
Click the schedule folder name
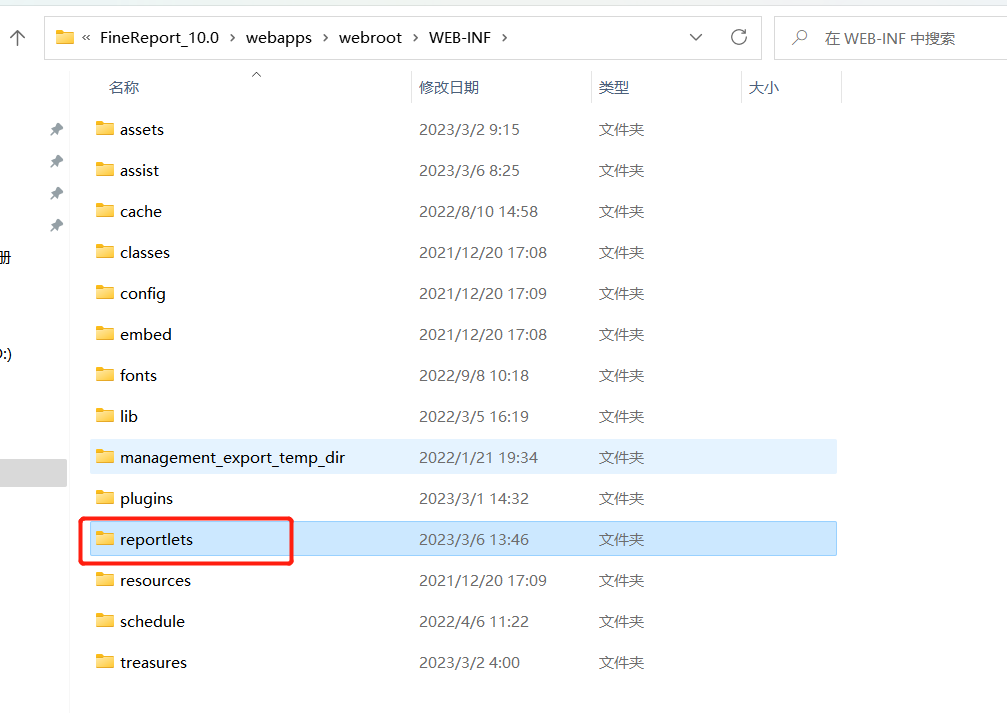click(152, 622)
